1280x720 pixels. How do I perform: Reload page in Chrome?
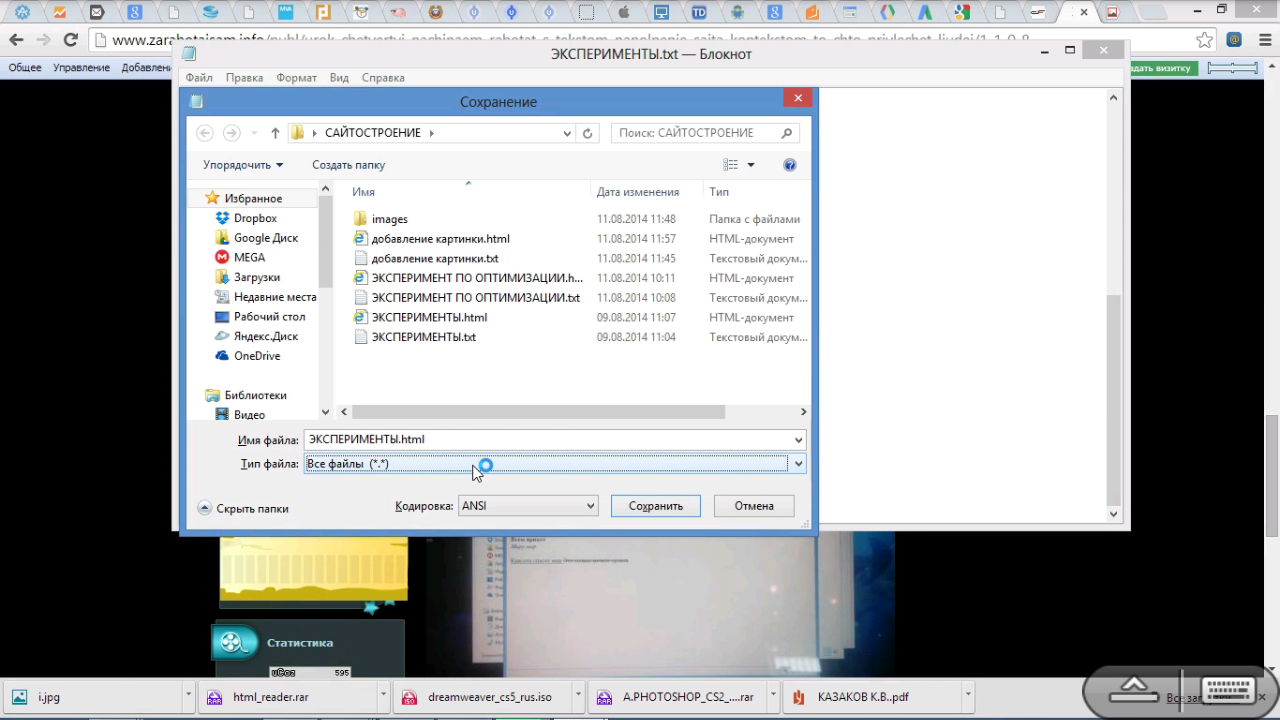pos(70,40)
